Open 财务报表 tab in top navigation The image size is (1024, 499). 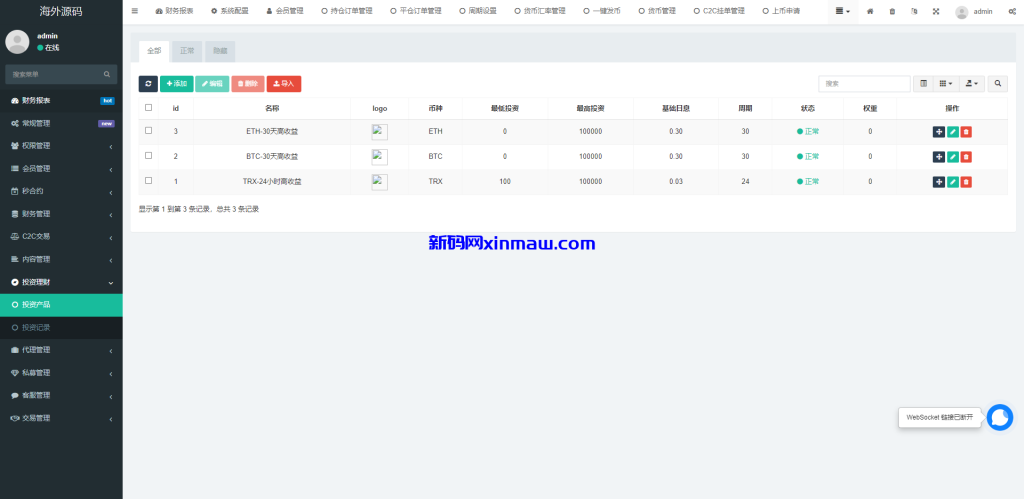click(174, 11)
